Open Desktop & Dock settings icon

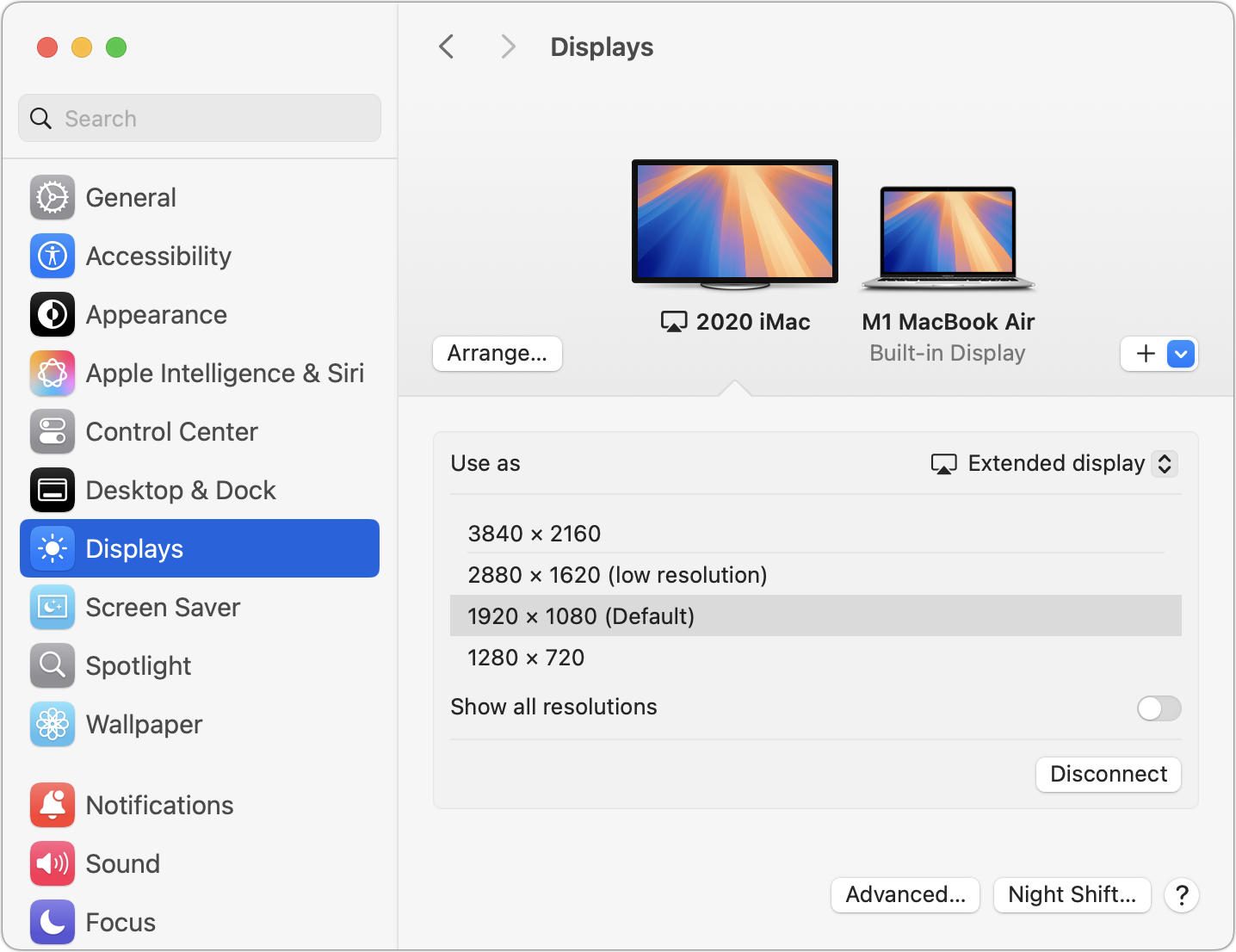pos(53,491)
